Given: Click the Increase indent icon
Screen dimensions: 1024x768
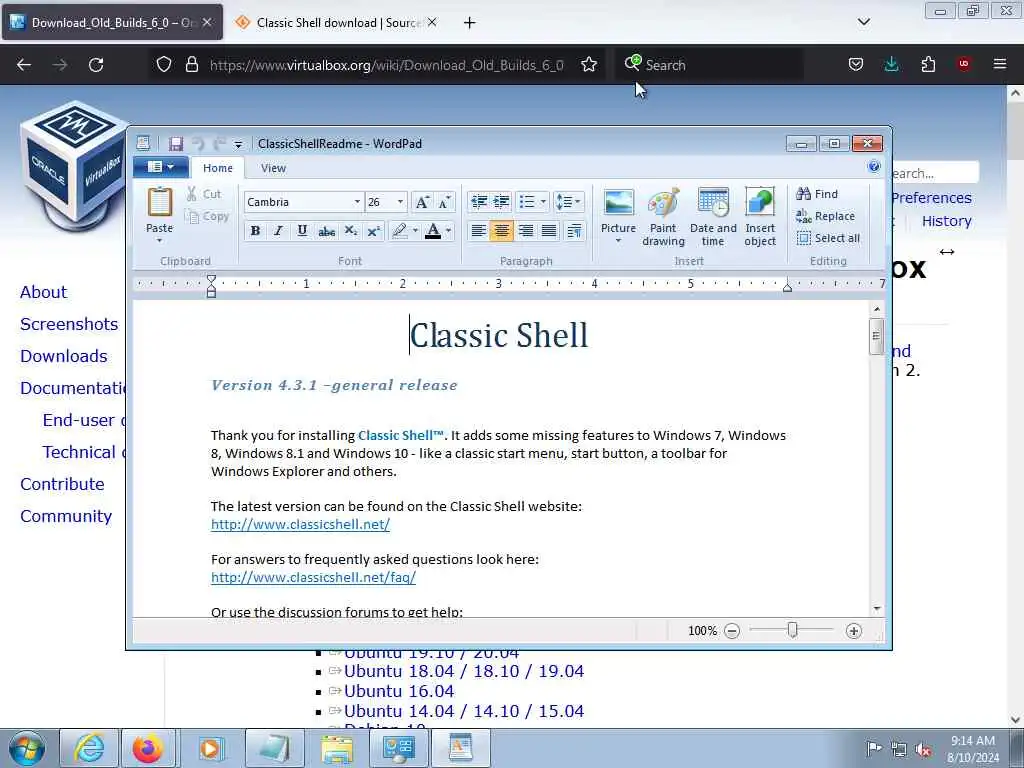Looking at the screenshot, I should (501, 202).
